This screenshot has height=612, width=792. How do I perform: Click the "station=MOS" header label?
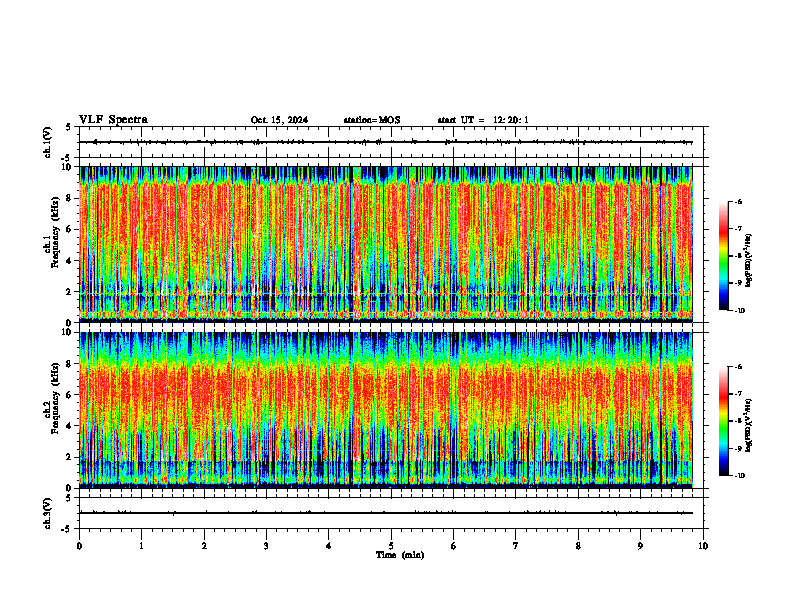pyautogui.click(x=372, y=120)
